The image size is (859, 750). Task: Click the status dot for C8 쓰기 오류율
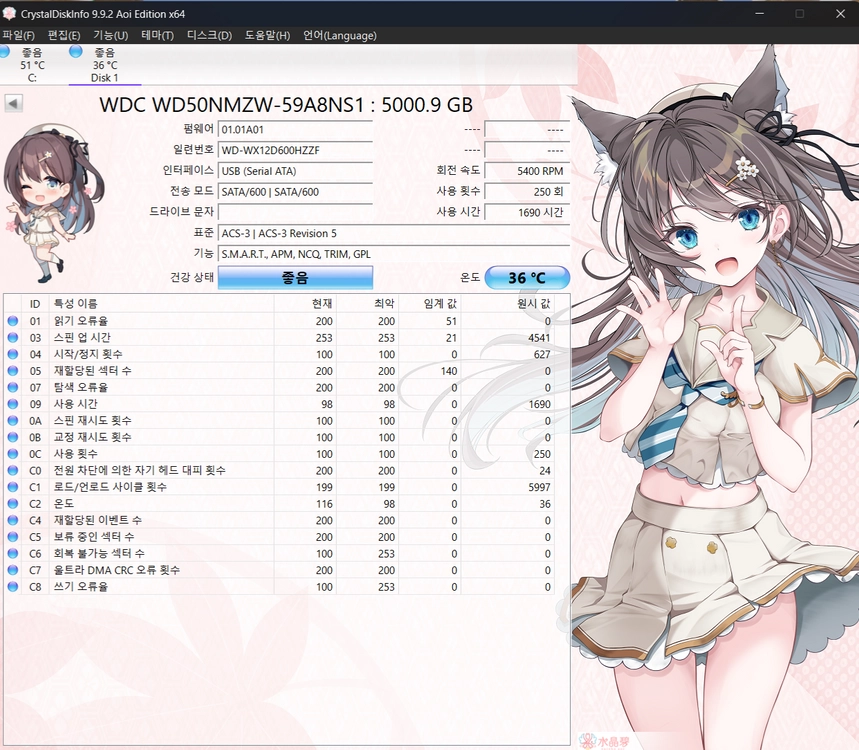coord(13,587)
